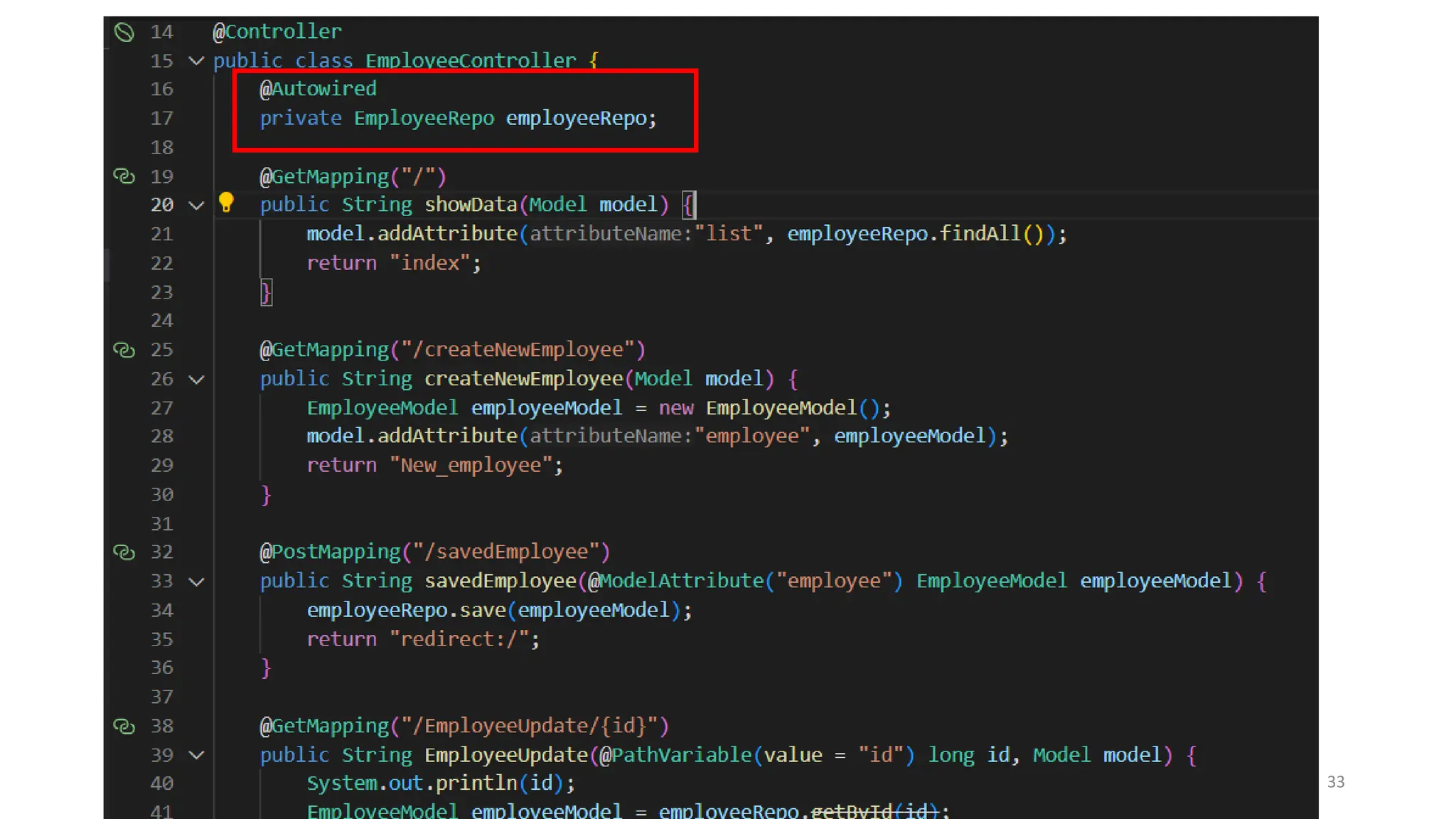Screen dimensions: 1456x819
Task: Click the gutter icon beside line 14
Action: (x=124, y=32)
